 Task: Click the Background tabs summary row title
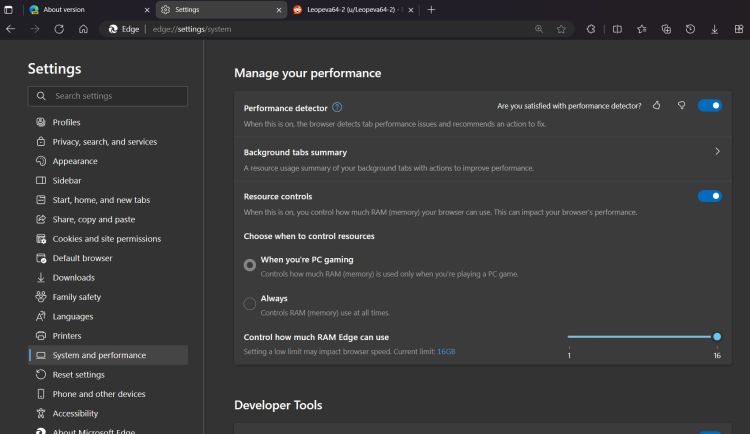point(295,152)
